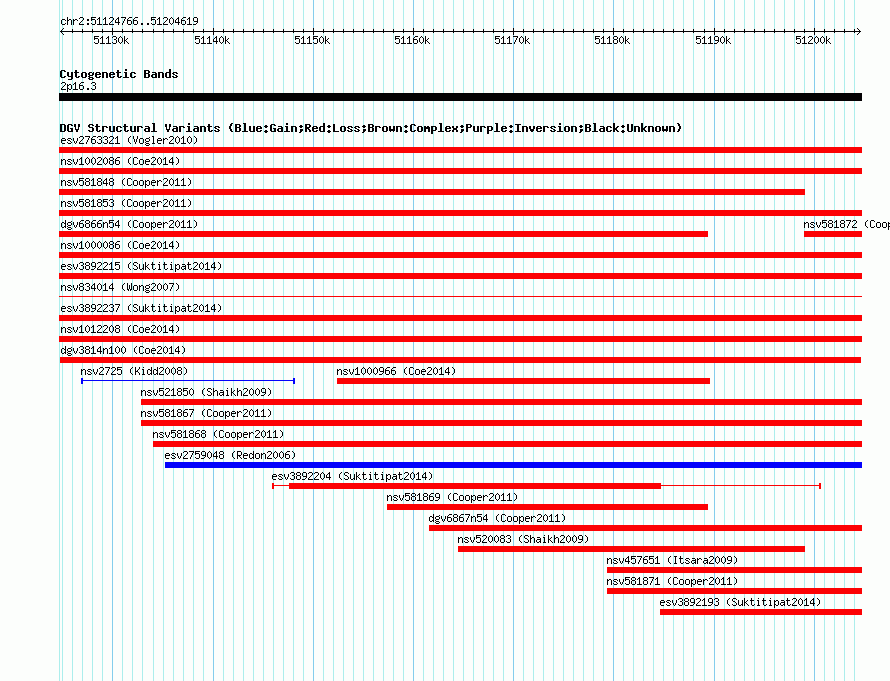
Task: Click the left arrow of the scale ruler
Action: (x=62, y=32)
